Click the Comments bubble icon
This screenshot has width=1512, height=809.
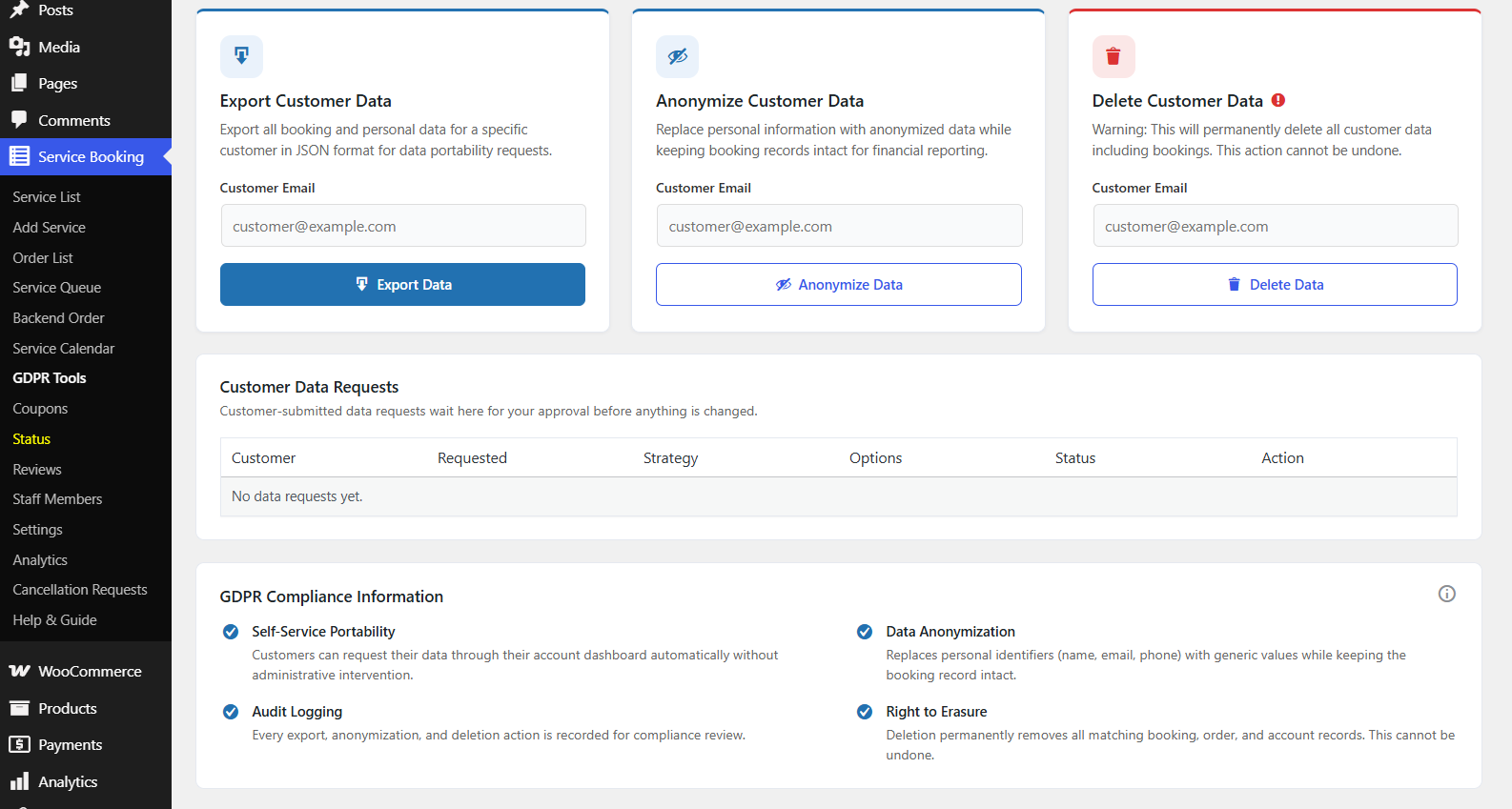tap(19, 120)
